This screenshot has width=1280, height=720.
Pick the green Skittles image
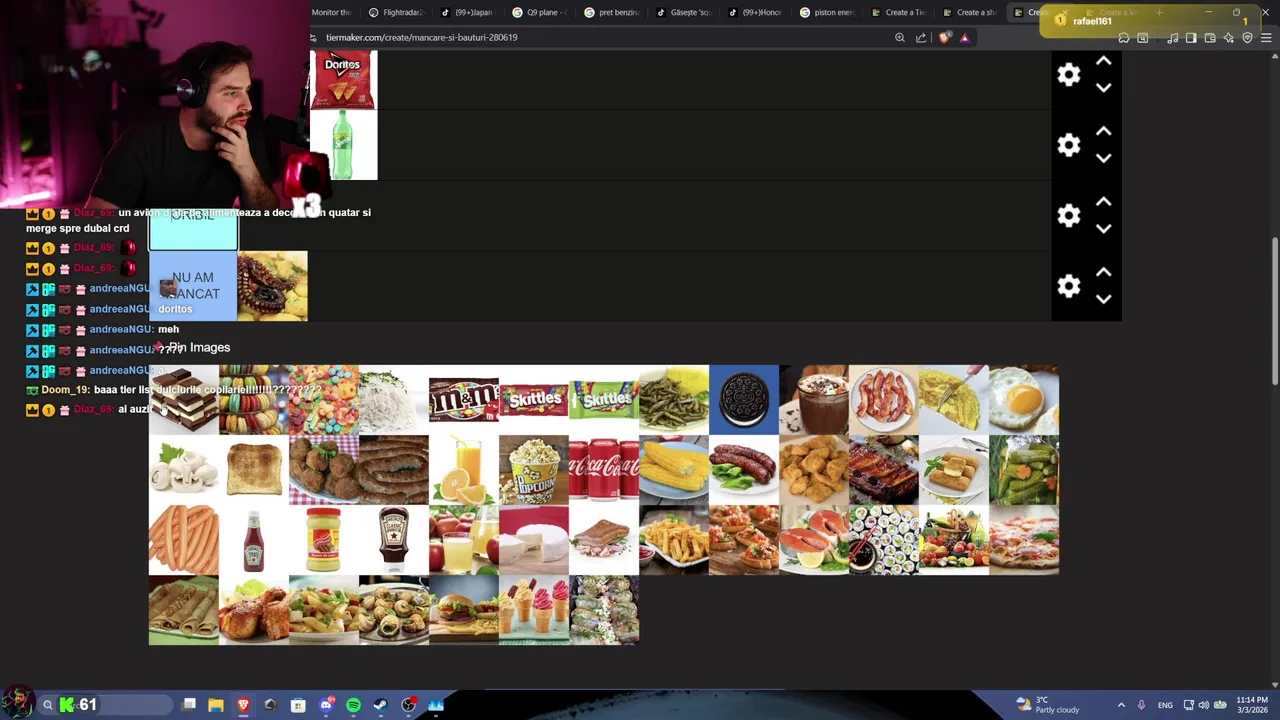pyautogui.click(x=604, y=400)
